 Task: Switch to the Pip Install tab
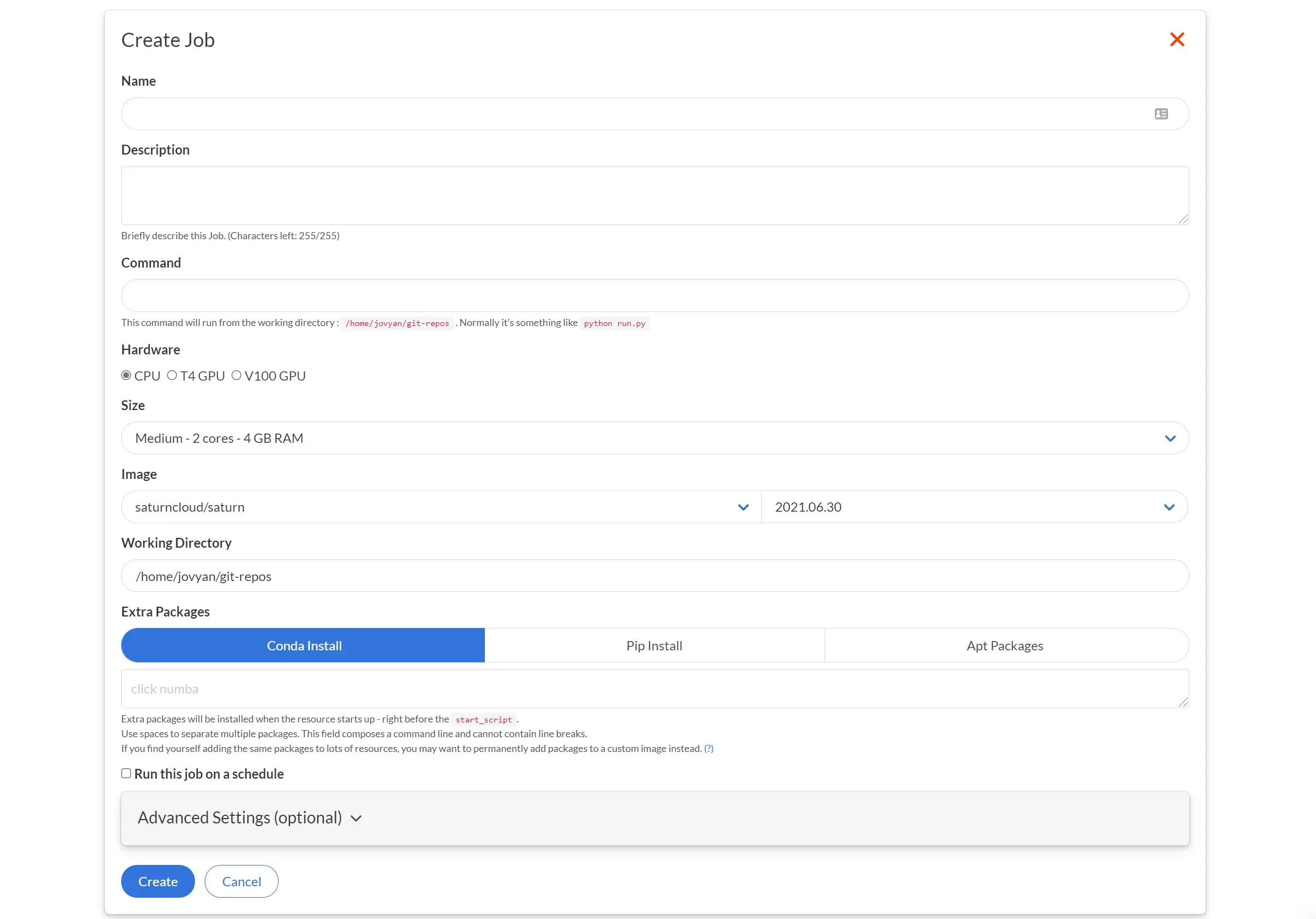click(655, 645)
